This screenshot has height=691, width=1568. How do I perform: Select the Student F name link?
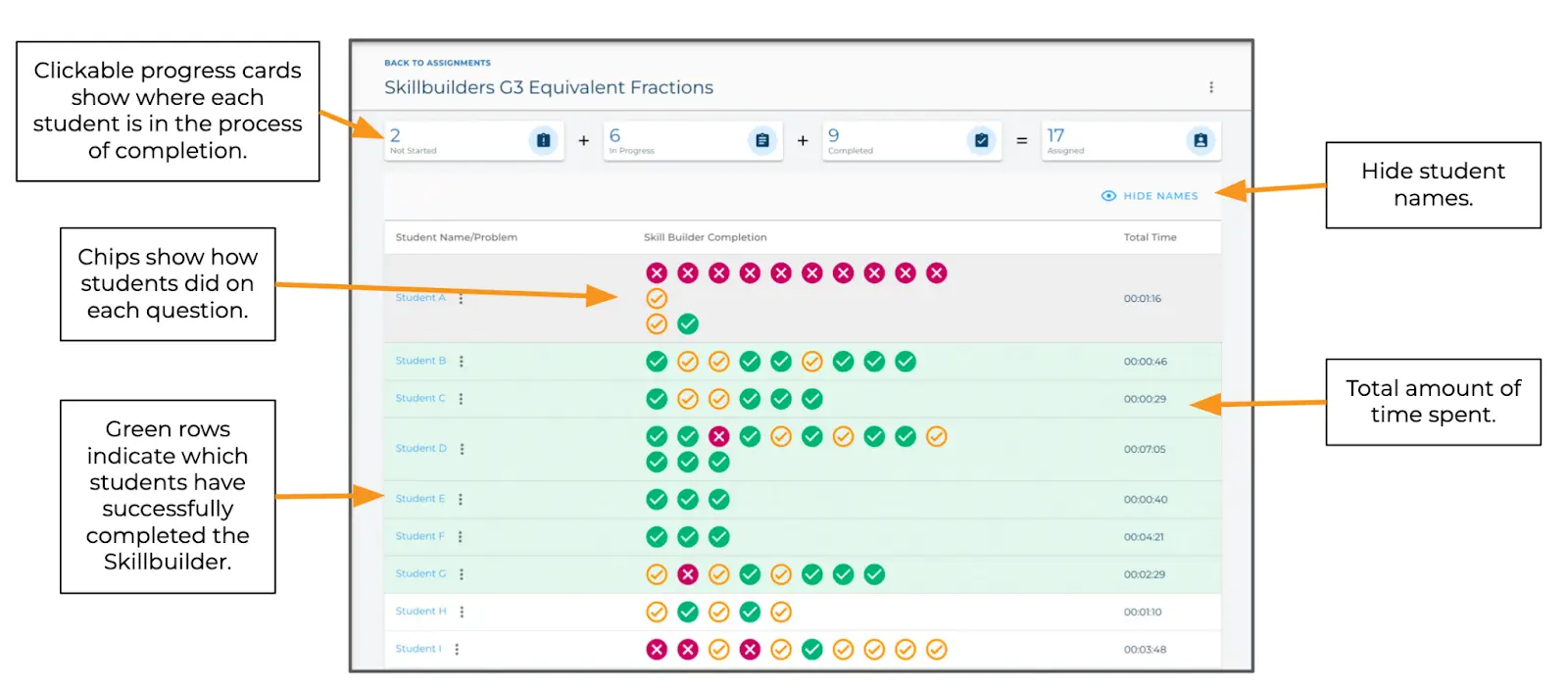click(419, 536)
